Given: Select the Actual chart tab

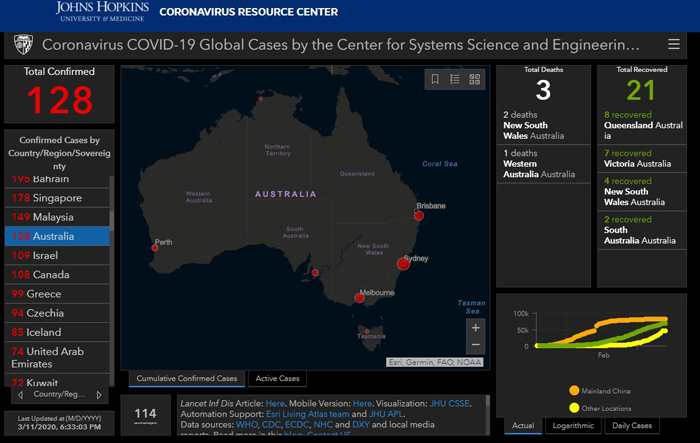Looking at the screenshot, I should point(523,426).
